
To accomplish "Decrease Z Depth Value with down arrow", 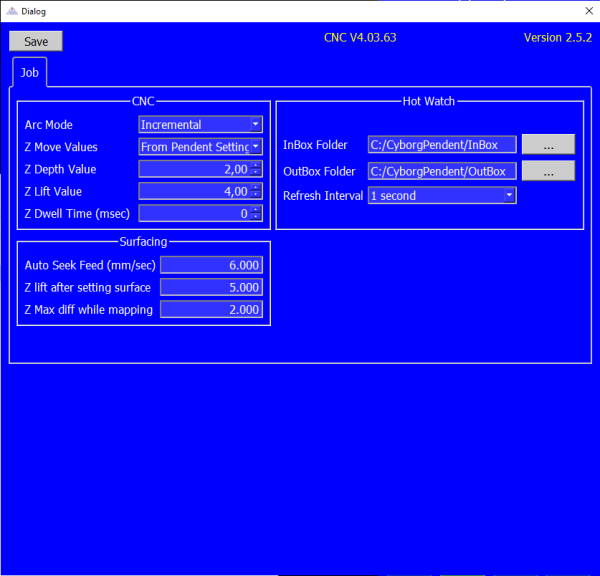I will 256,173.
